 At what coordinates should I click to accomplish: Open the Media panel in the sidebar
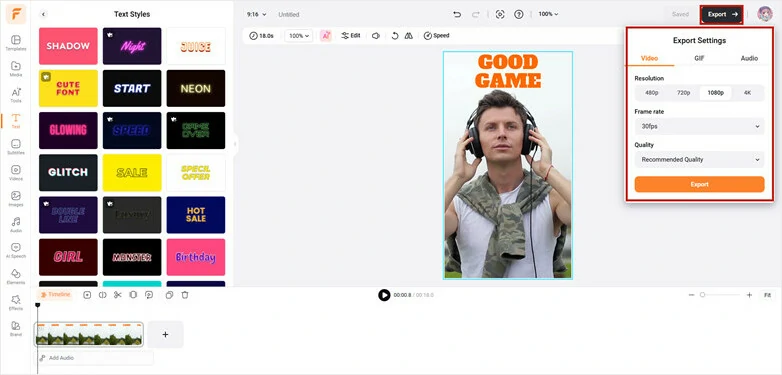(15, 69)
